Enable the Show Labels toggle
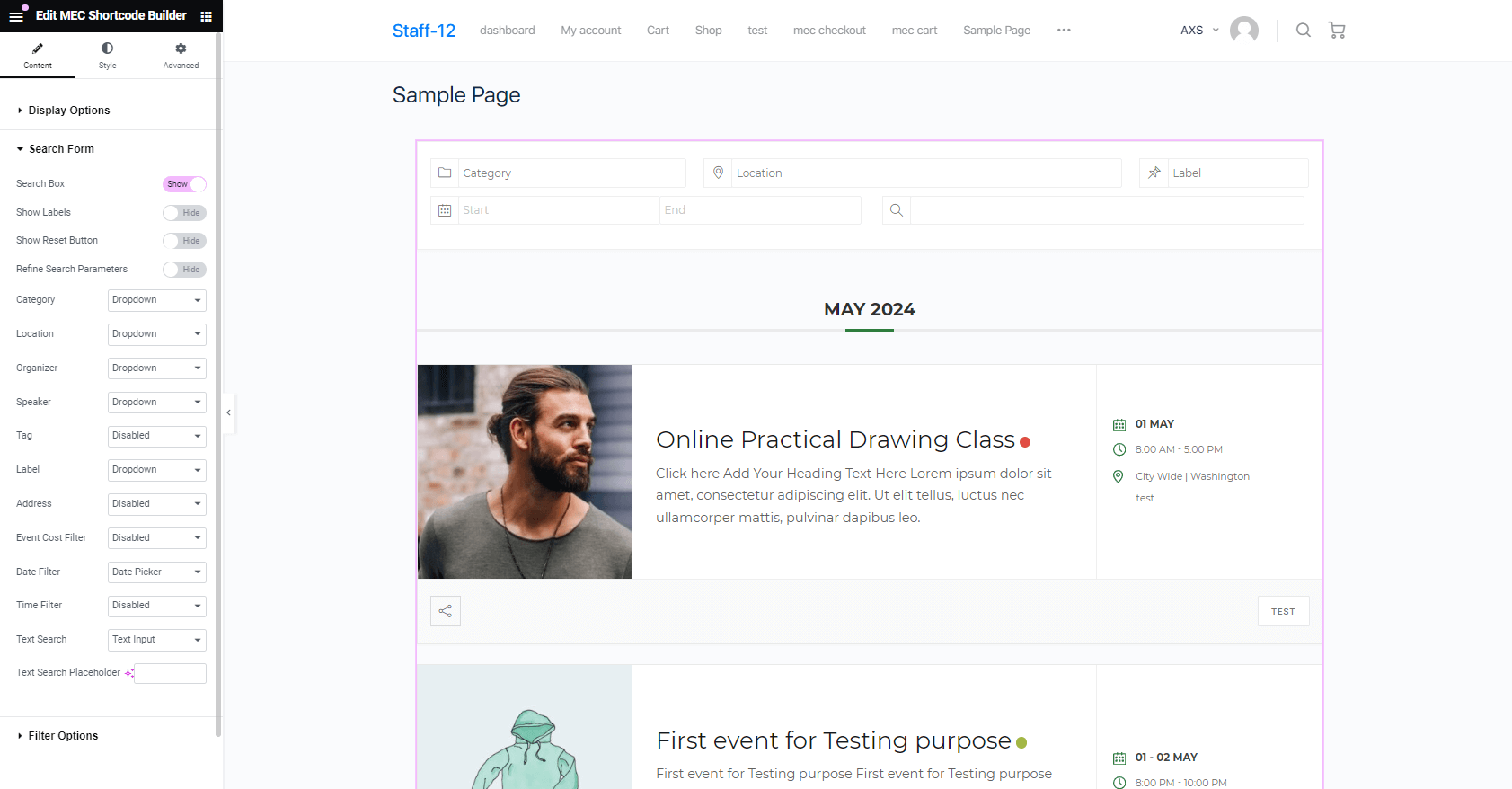 184,213
